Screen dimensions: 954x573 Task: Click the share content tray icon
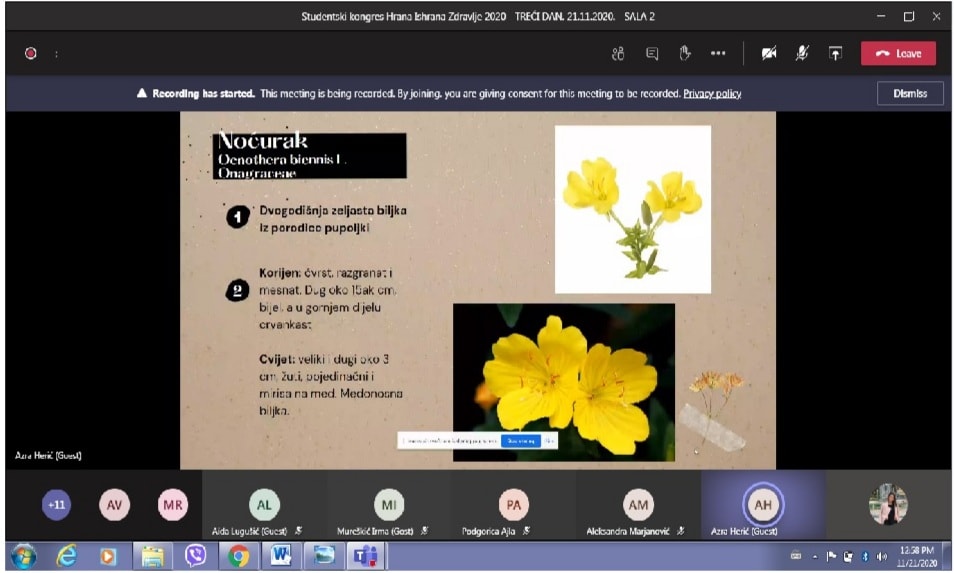tap(835, 54)
